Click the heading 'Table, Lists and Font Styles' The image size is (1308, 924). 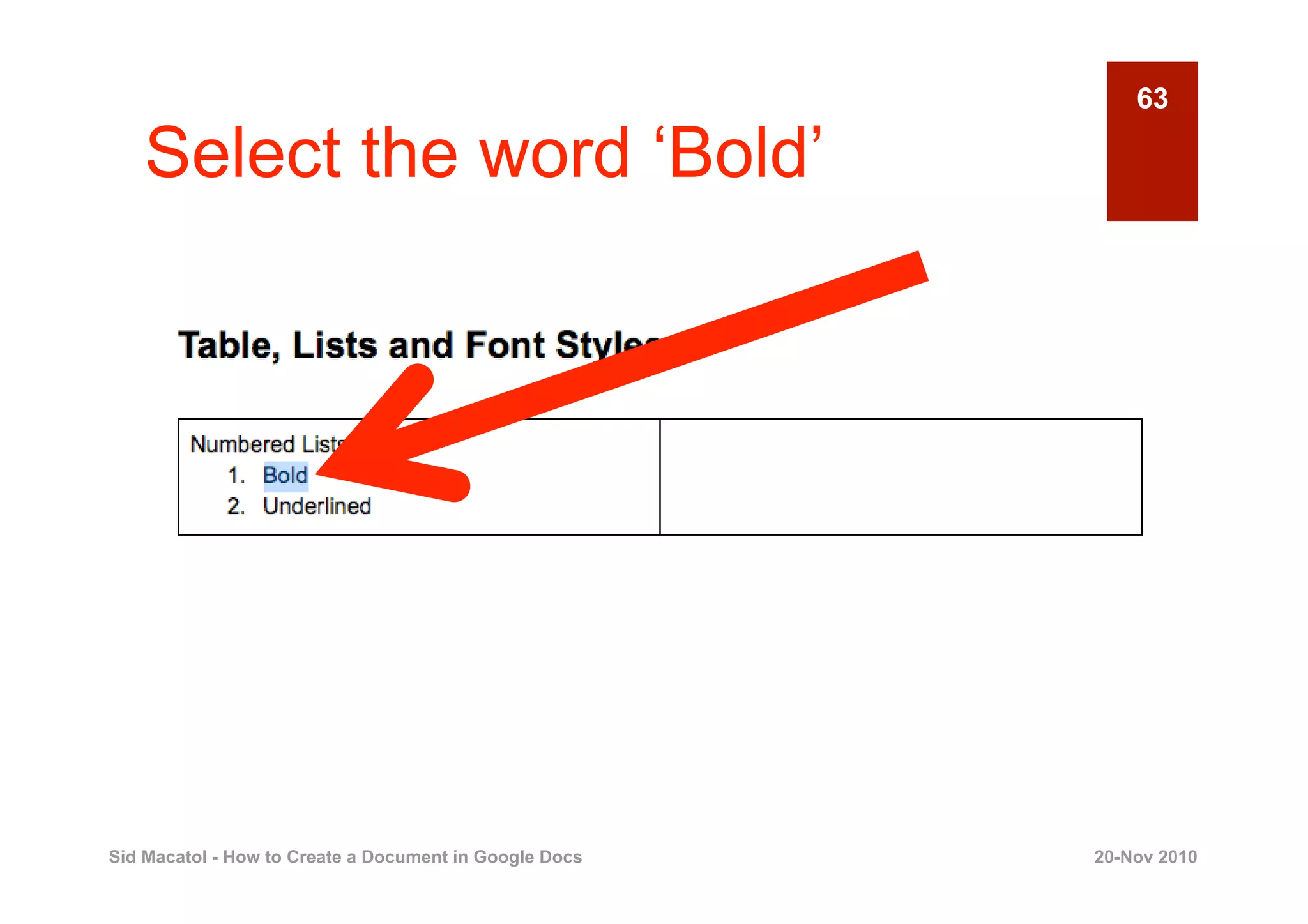(x=418, y=345)
